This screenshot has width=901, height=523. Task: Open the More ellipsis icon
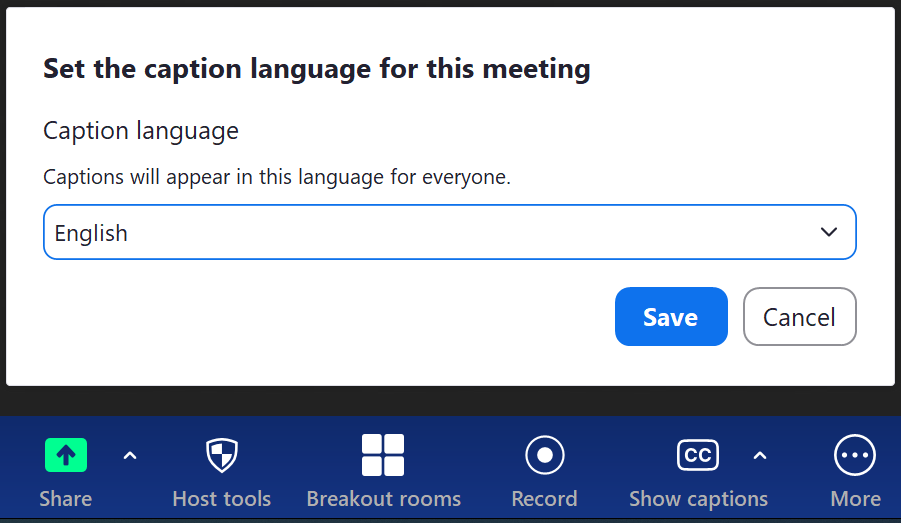[855, 456]
